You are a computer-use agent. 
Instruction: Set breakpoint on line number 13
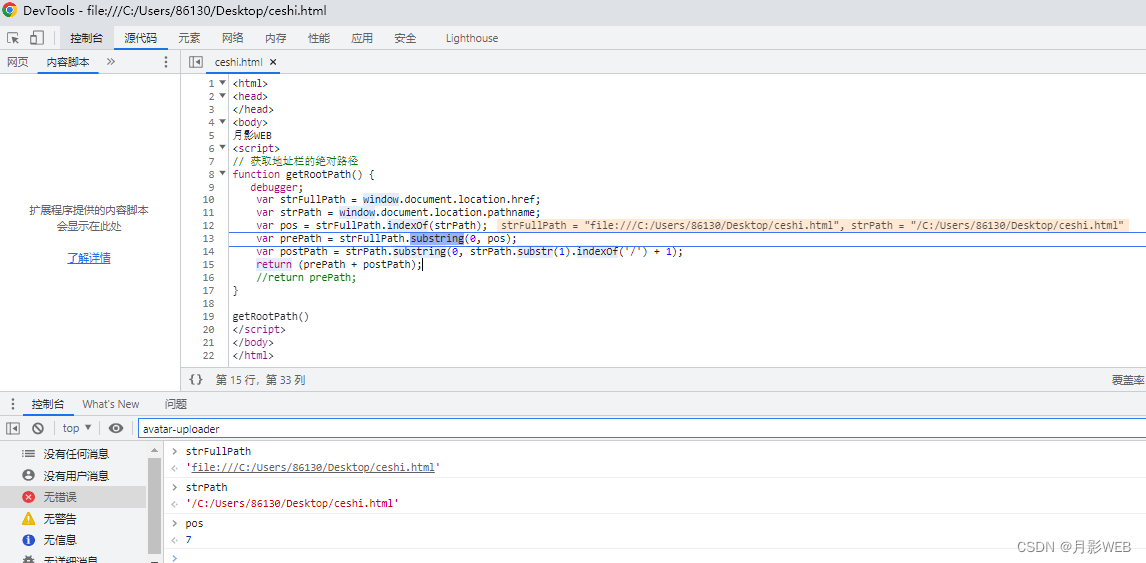(x=208, y=238)
